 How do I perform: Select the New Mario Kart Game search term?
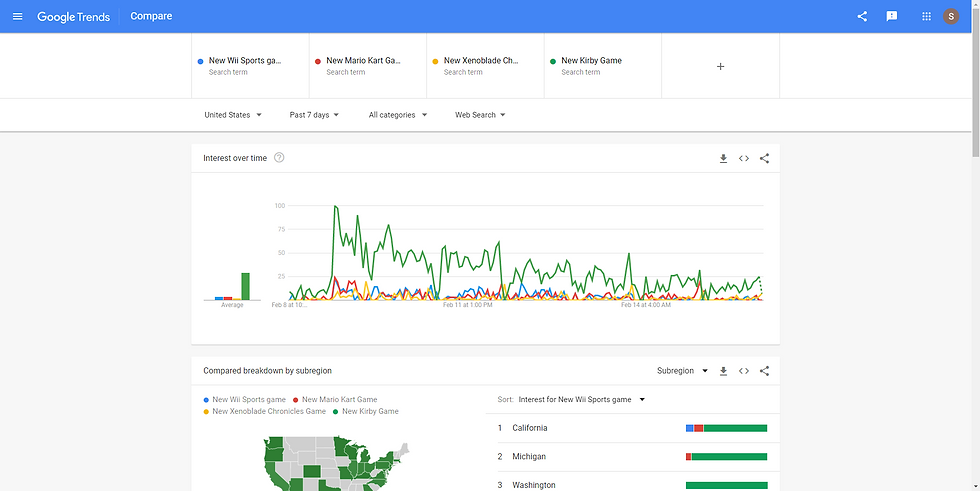pos(368,66)
